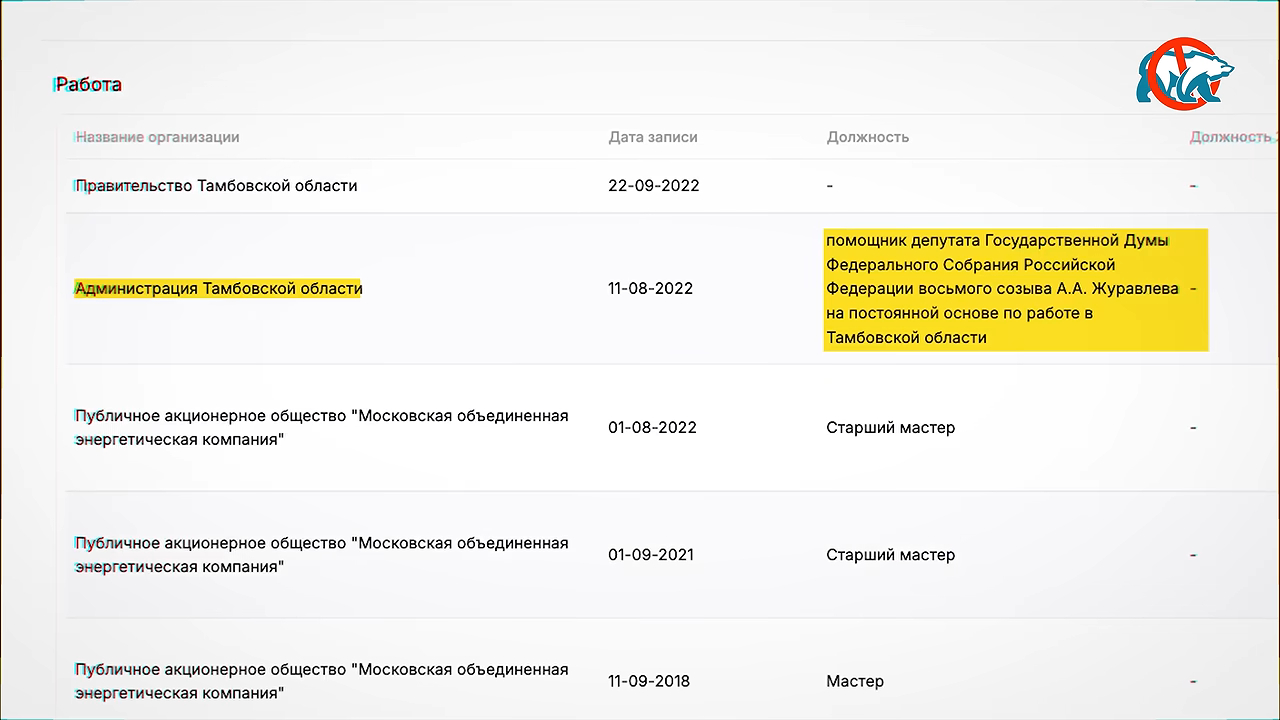Click "Правительство Тамбовской области" organization cell

click(x=216, y=186)
